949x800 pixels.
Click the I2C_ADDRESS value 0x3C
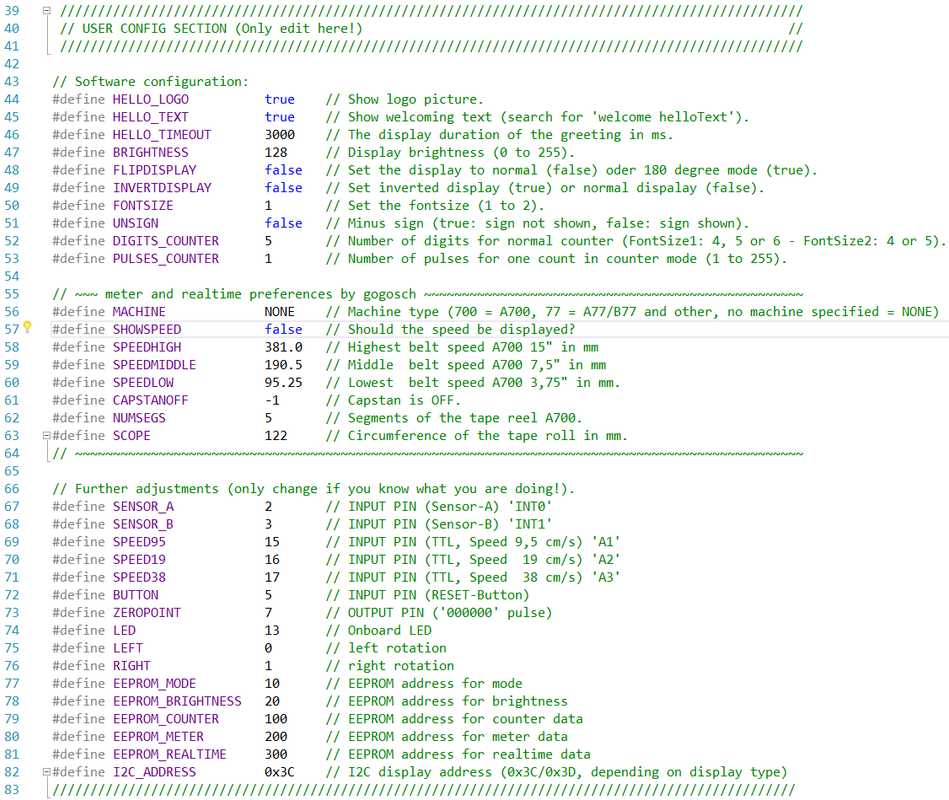click(x=280, y=772)
